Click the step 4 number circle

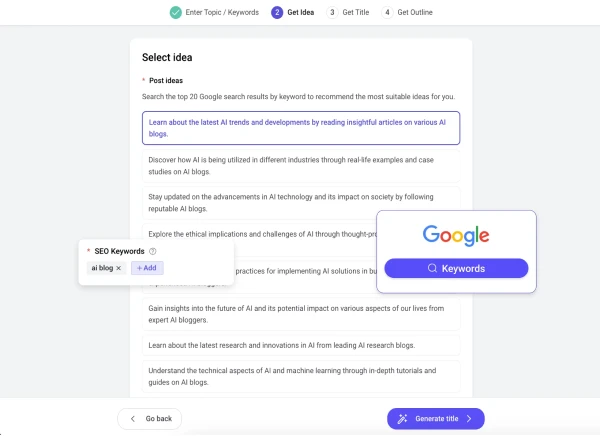387,12
